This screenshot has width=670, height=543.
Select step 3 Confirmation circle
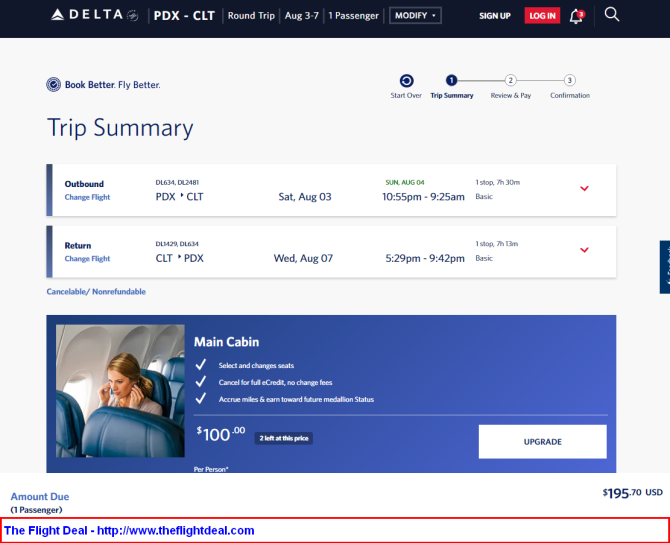(569, 80)
